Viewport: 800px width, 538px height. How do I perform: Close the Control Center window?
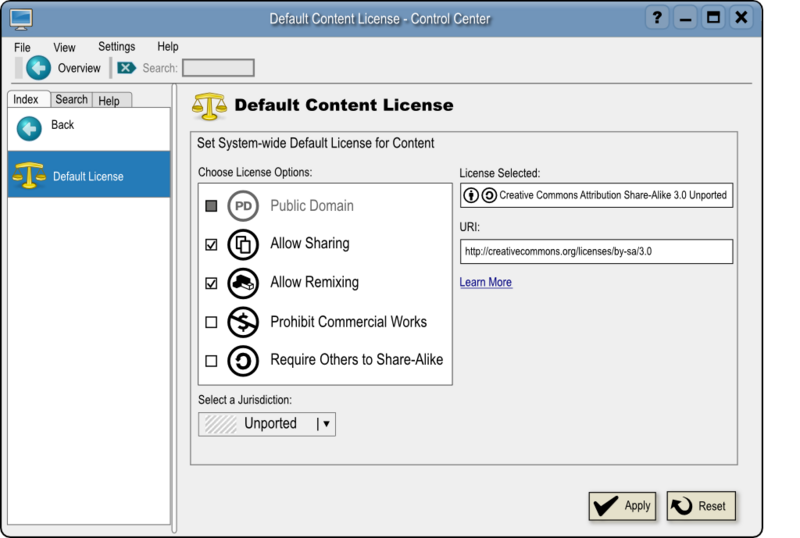[x=741, y=18]
